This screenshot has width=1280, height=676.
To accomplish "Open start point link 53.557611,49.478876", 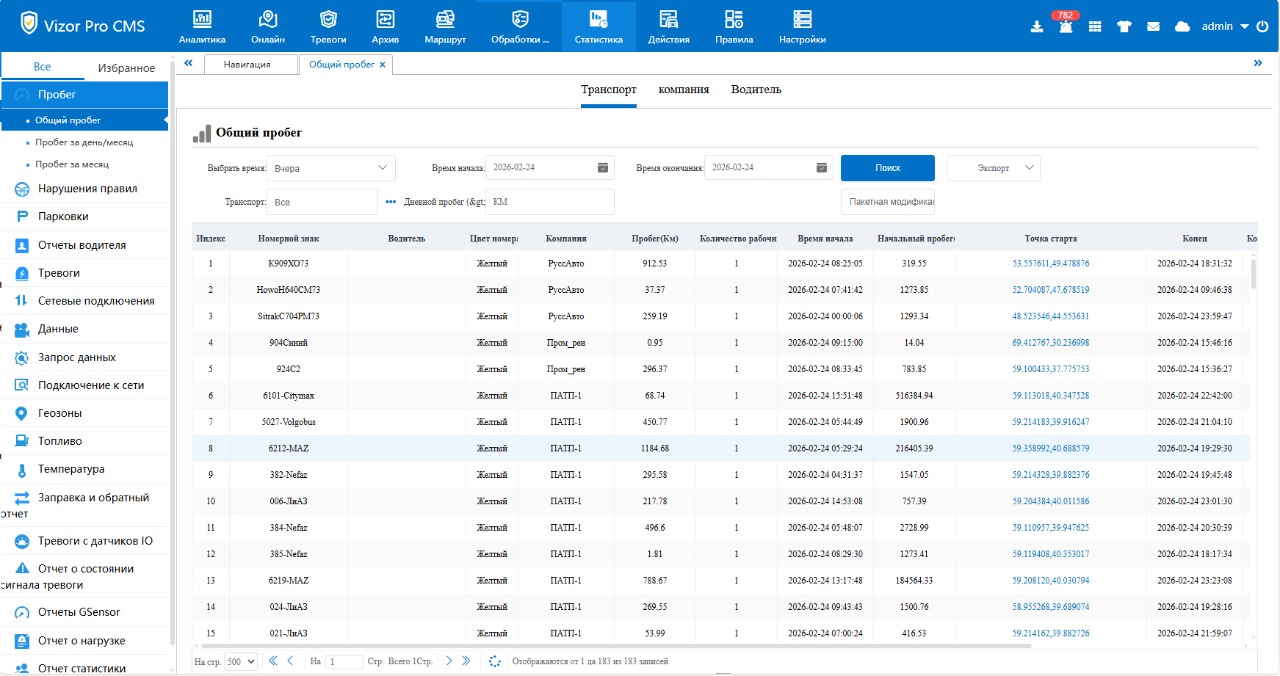I will [1050, 263].
